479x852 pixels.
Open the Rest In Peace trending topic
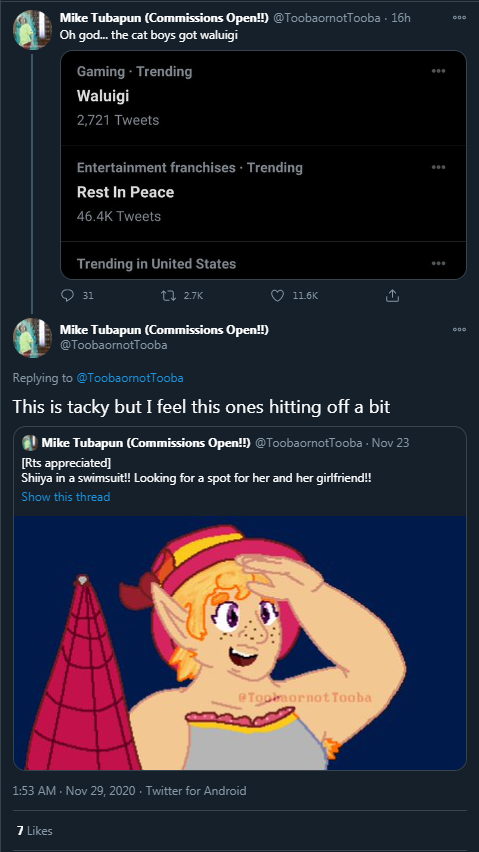263,193
